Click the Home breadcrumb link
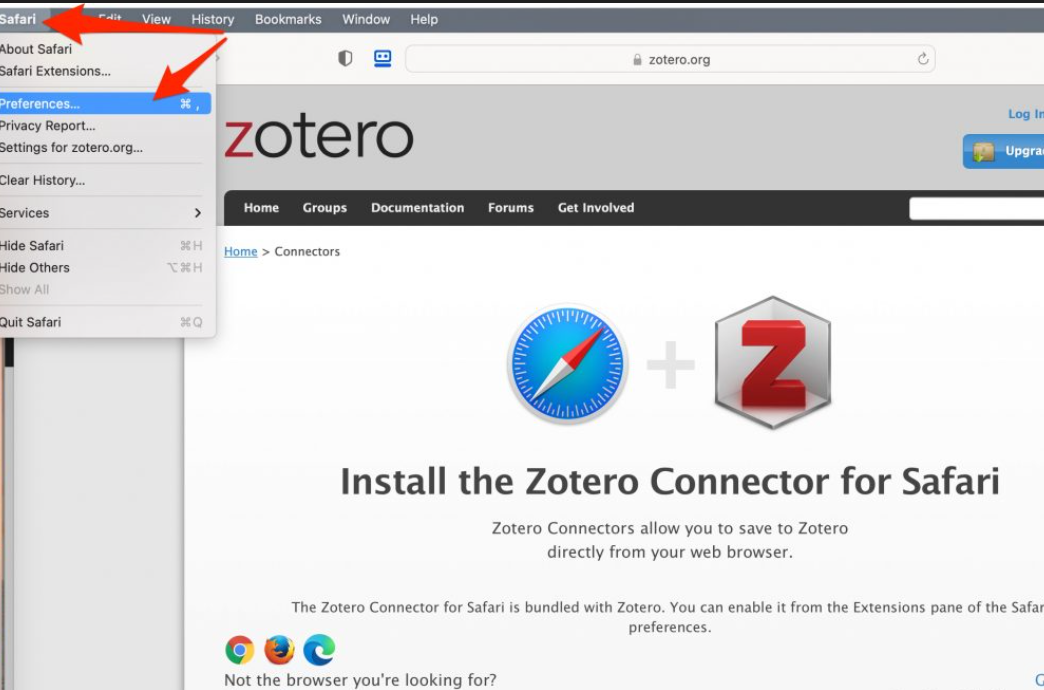This screenshot has height=690, width=1044. 240,252
